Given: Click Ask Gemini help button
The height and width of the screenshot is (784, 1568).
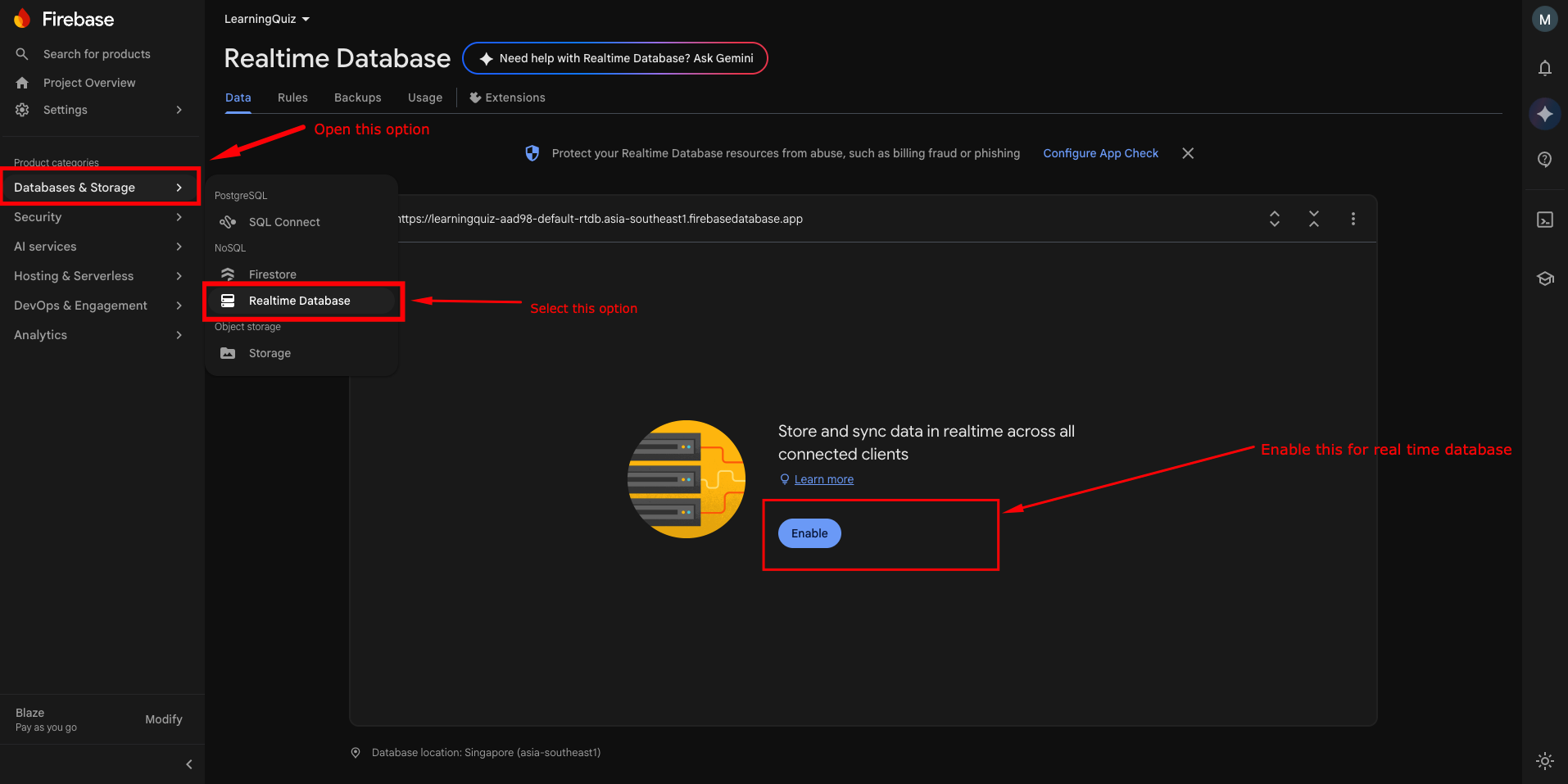Looking at the screenshot, I should click(615, 58).
